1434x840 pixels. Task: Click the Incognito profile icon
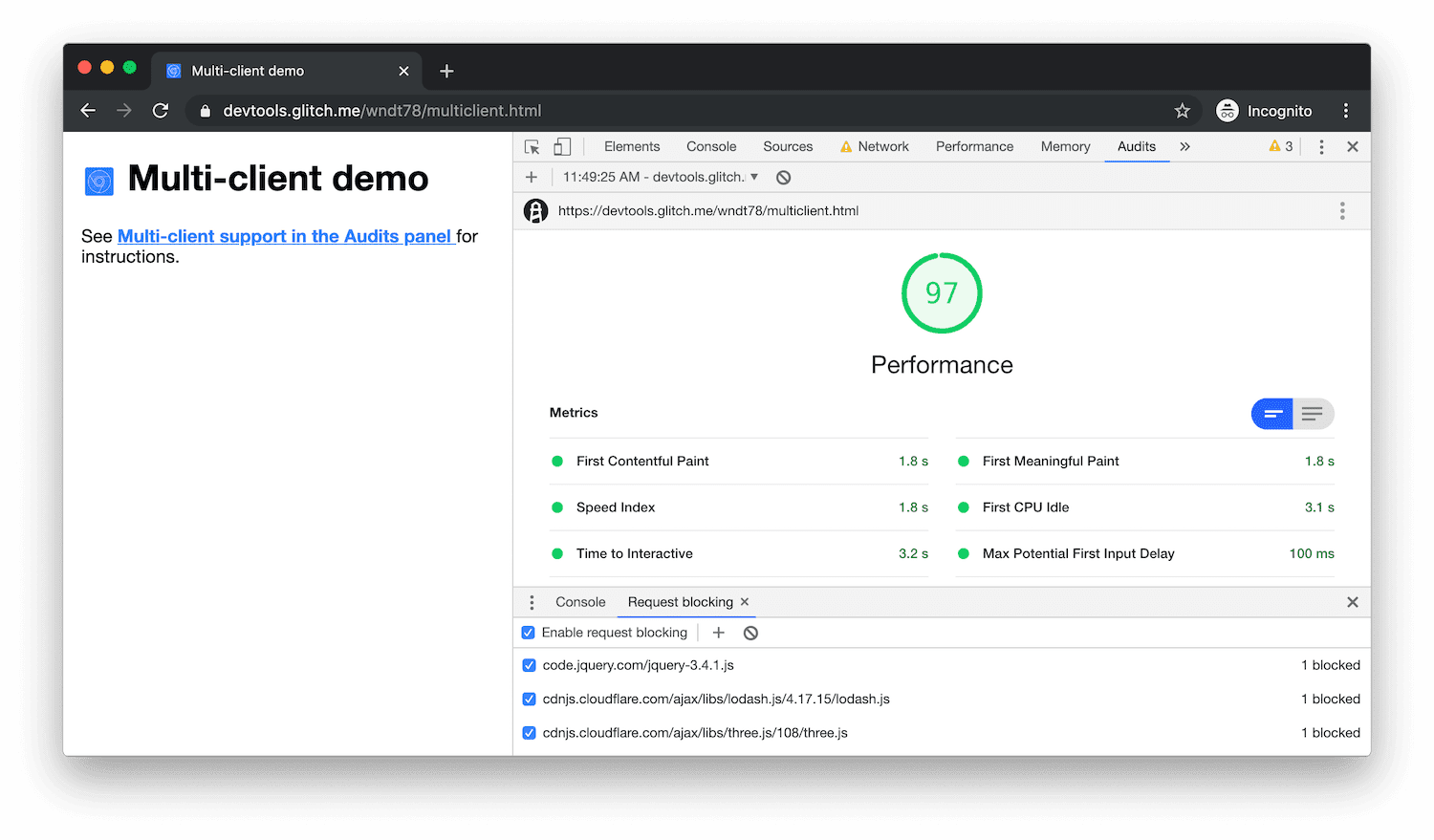1227,110
